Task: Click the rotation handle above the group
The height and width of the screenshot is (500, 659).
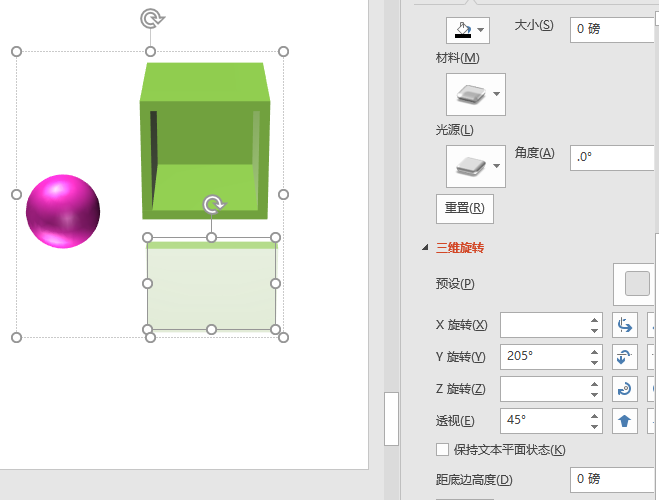Action: [151, 18]
